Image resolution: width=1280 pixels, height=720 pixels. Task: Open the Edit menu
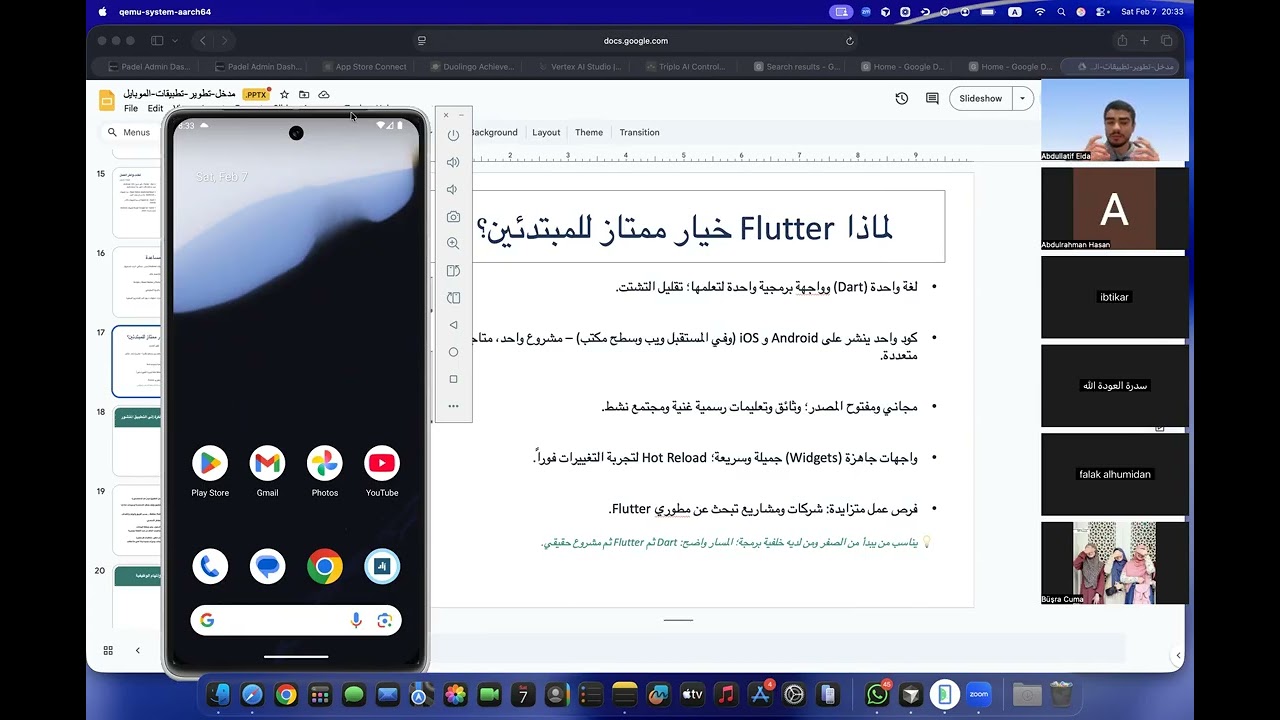(155, 108)
